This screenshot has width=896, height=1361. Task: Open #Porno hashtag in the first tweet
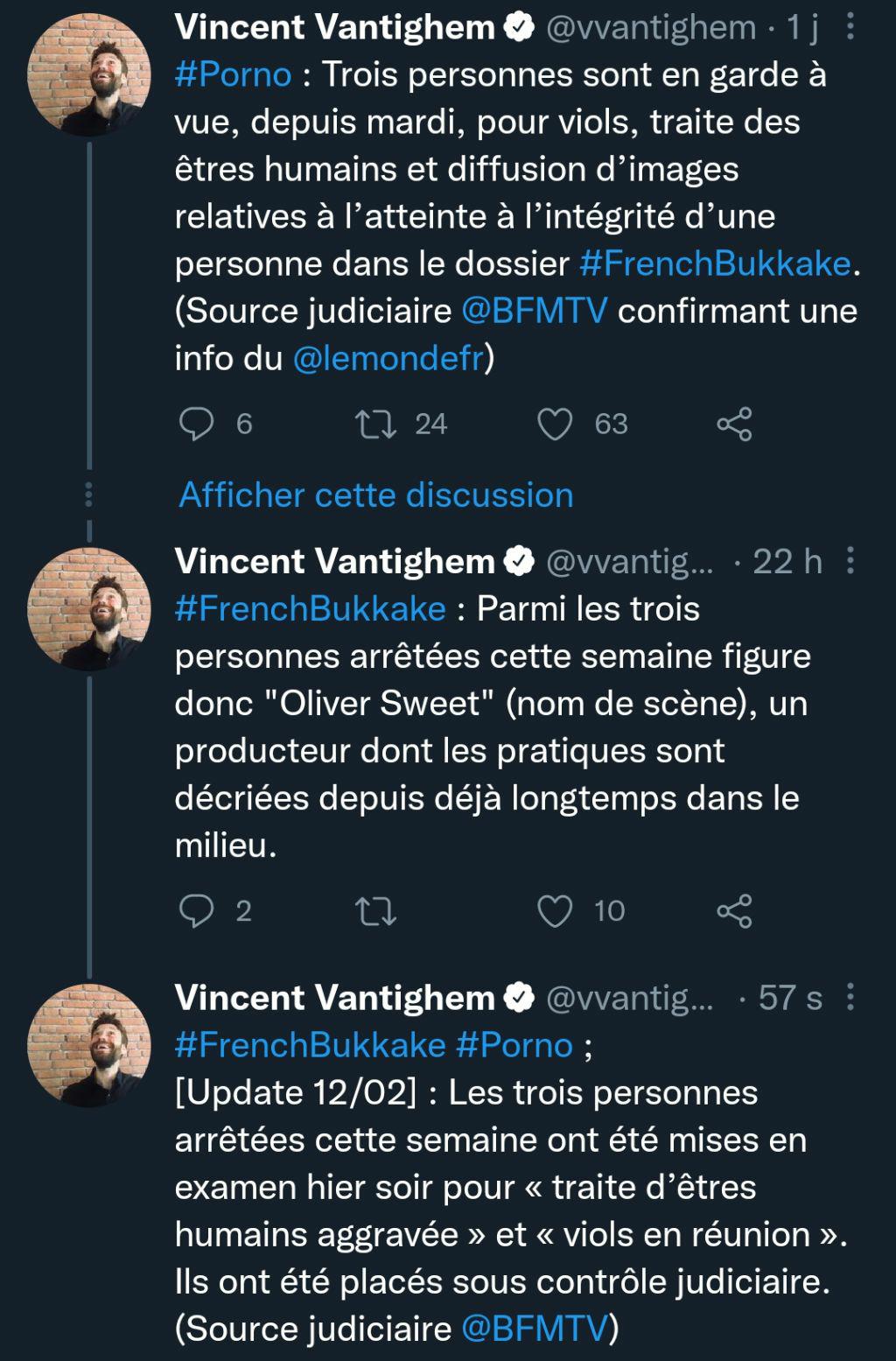233,75
